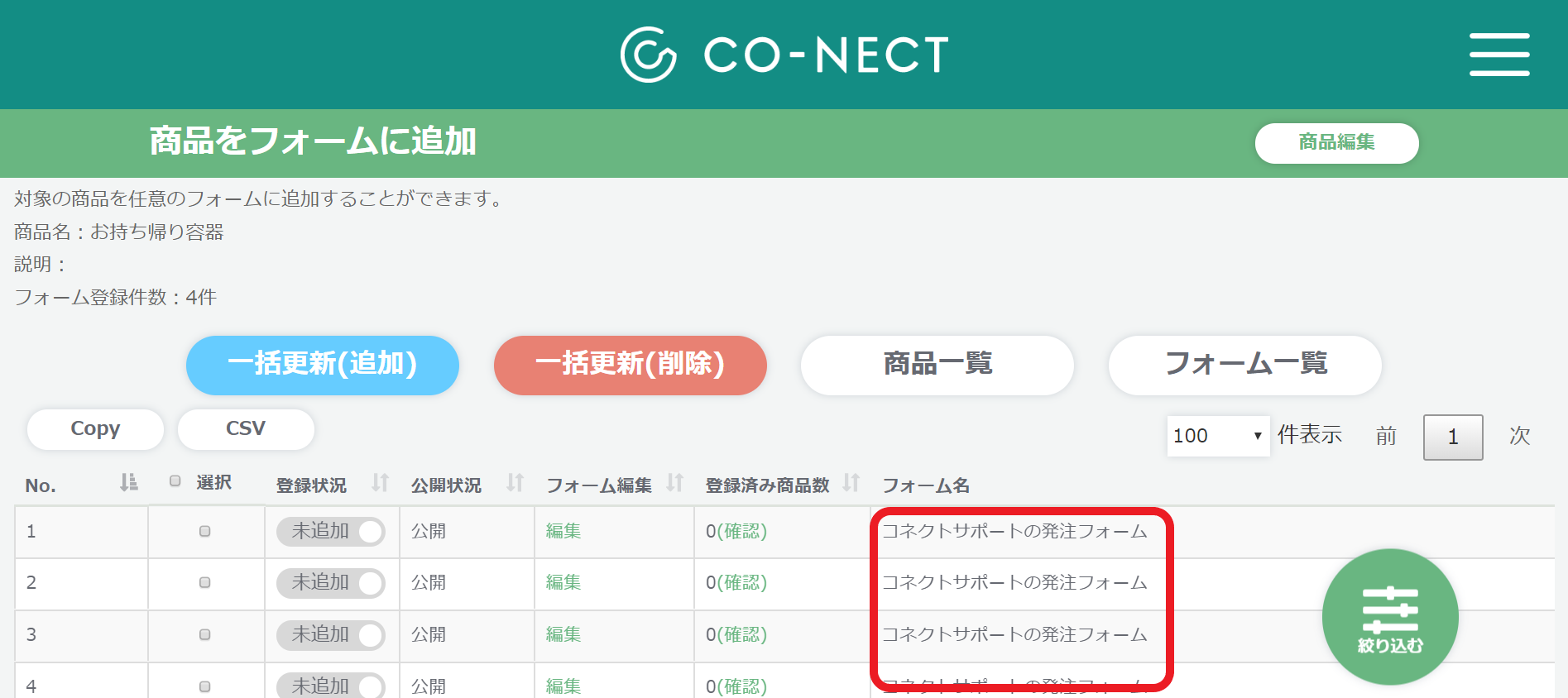The width and height of the screenshot is (1568, 698).
Task: Sort by 登録済み商品数 column
Action: point(851,482)
